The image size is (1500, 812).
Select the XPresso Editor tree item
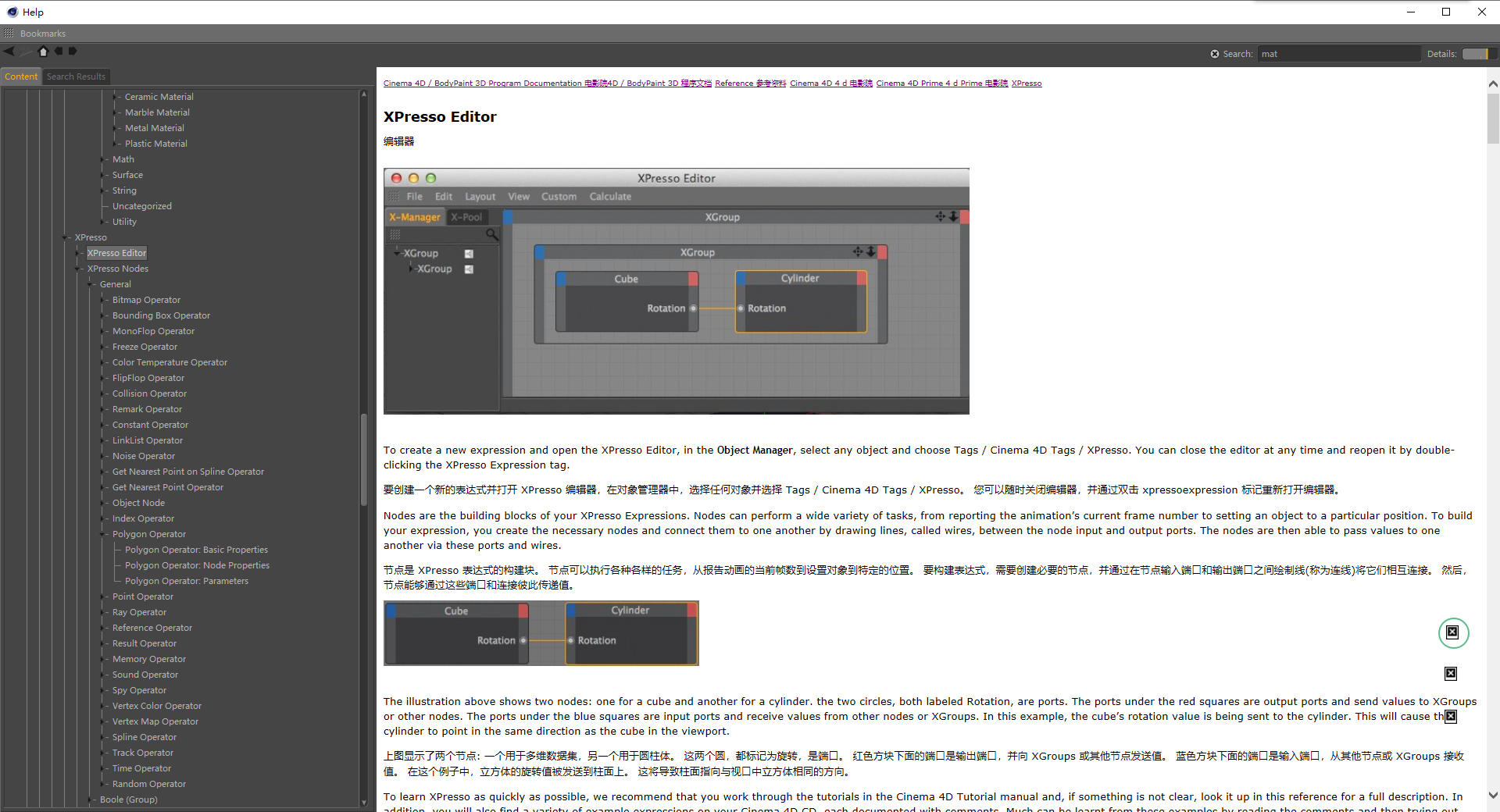click(116, 253)
